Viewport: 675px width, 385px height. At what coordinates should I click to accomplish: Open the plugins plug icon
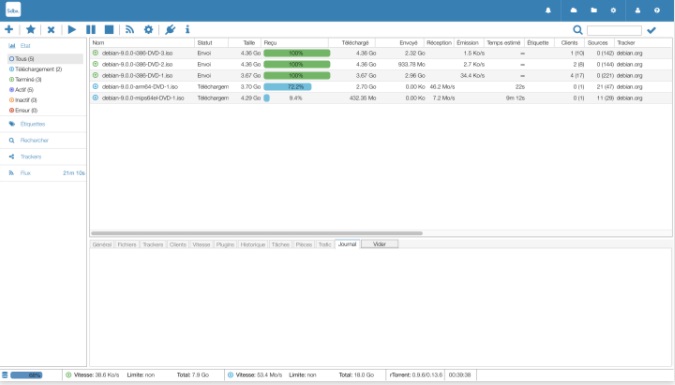[170, 29]
